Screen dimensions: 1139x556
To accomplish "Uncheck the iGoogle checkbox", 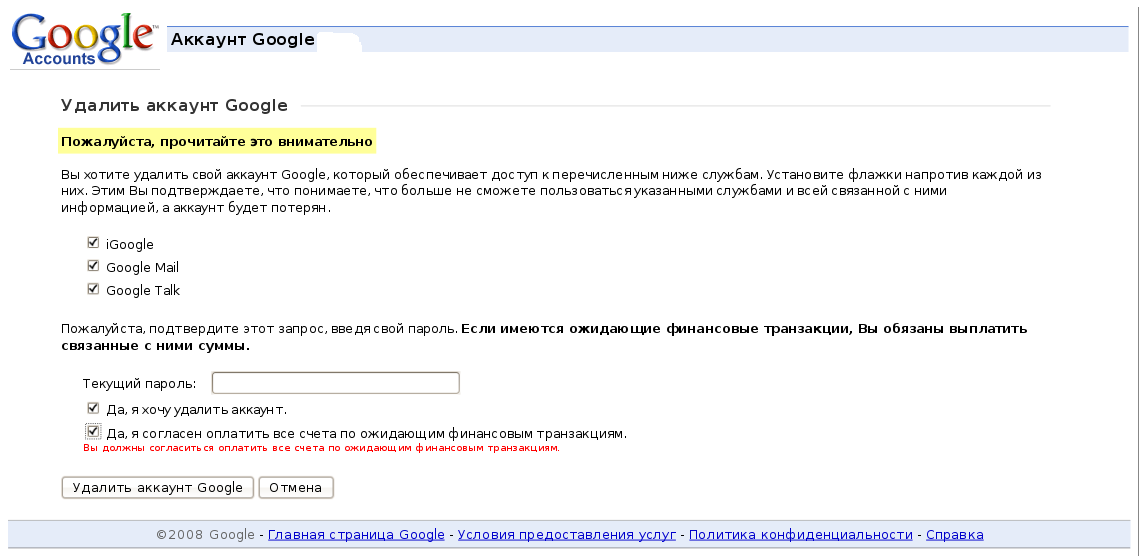I will tap(93, 243).
